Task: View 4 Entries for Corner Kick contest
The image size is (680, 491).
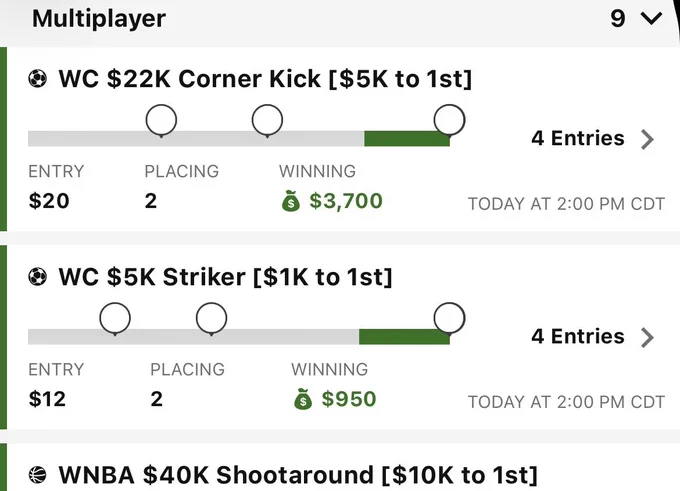Action: pos(578,138)
